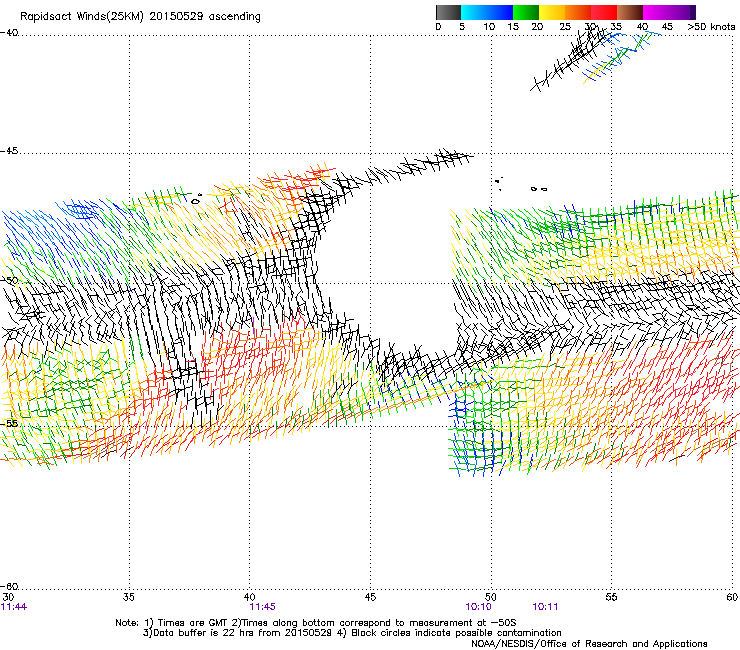Click the 'NOAA/NESDIS/Office of Research and Applications' credit
Image resolution: width=740 pixels, height=650 pixels.
point(589,644)
